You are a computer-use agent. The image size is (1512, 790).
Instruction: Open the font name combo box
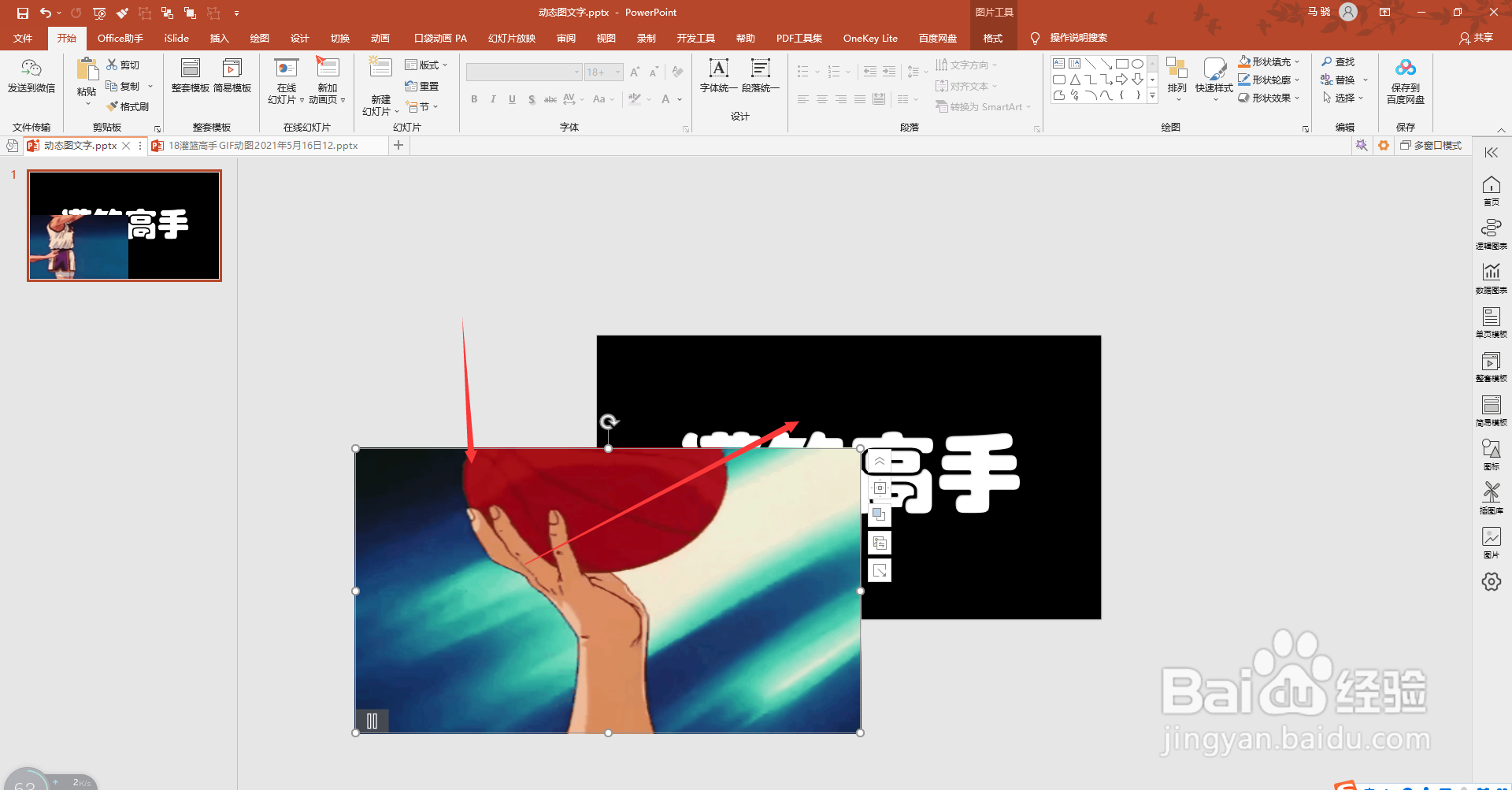[x=524, y=72]
